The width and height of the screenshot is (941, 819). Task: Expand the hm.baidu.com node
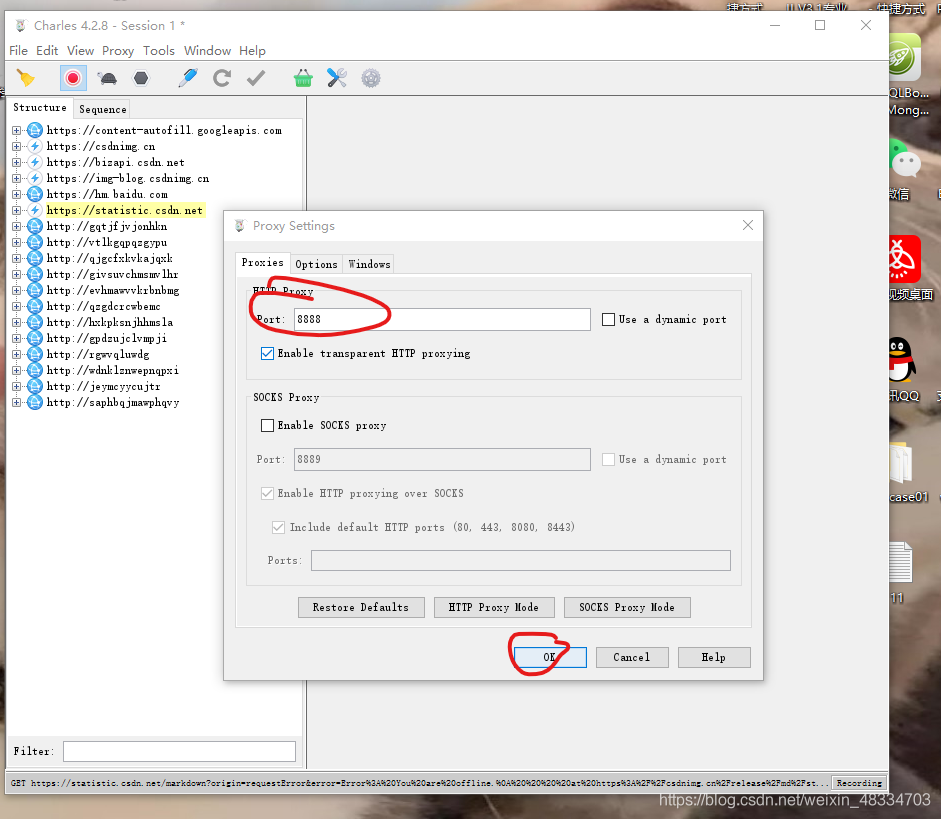[17, 194]
